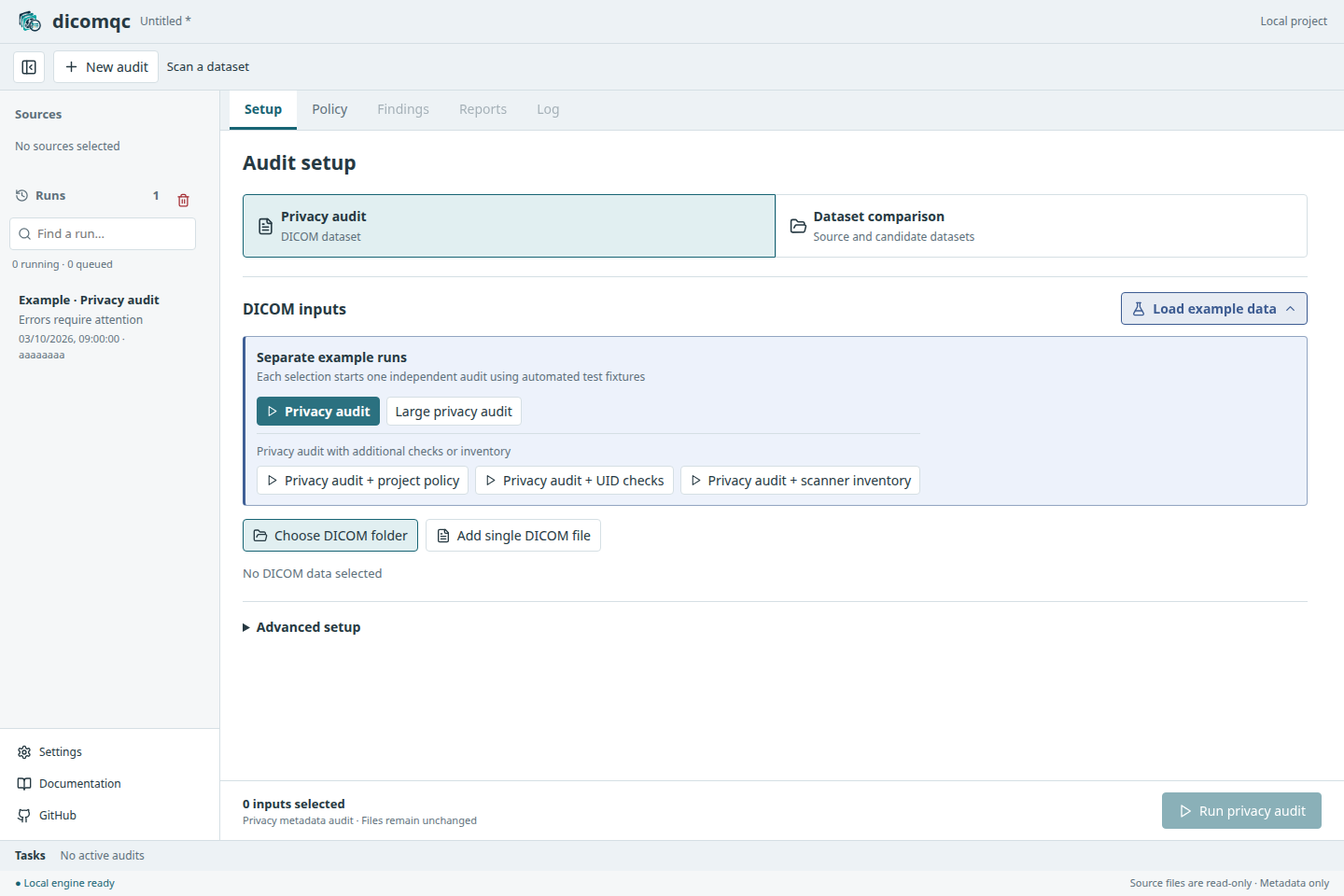Viewport: 1344px width, 896px height.
Task: Open the Reports tab
Action: coord(483,109)
